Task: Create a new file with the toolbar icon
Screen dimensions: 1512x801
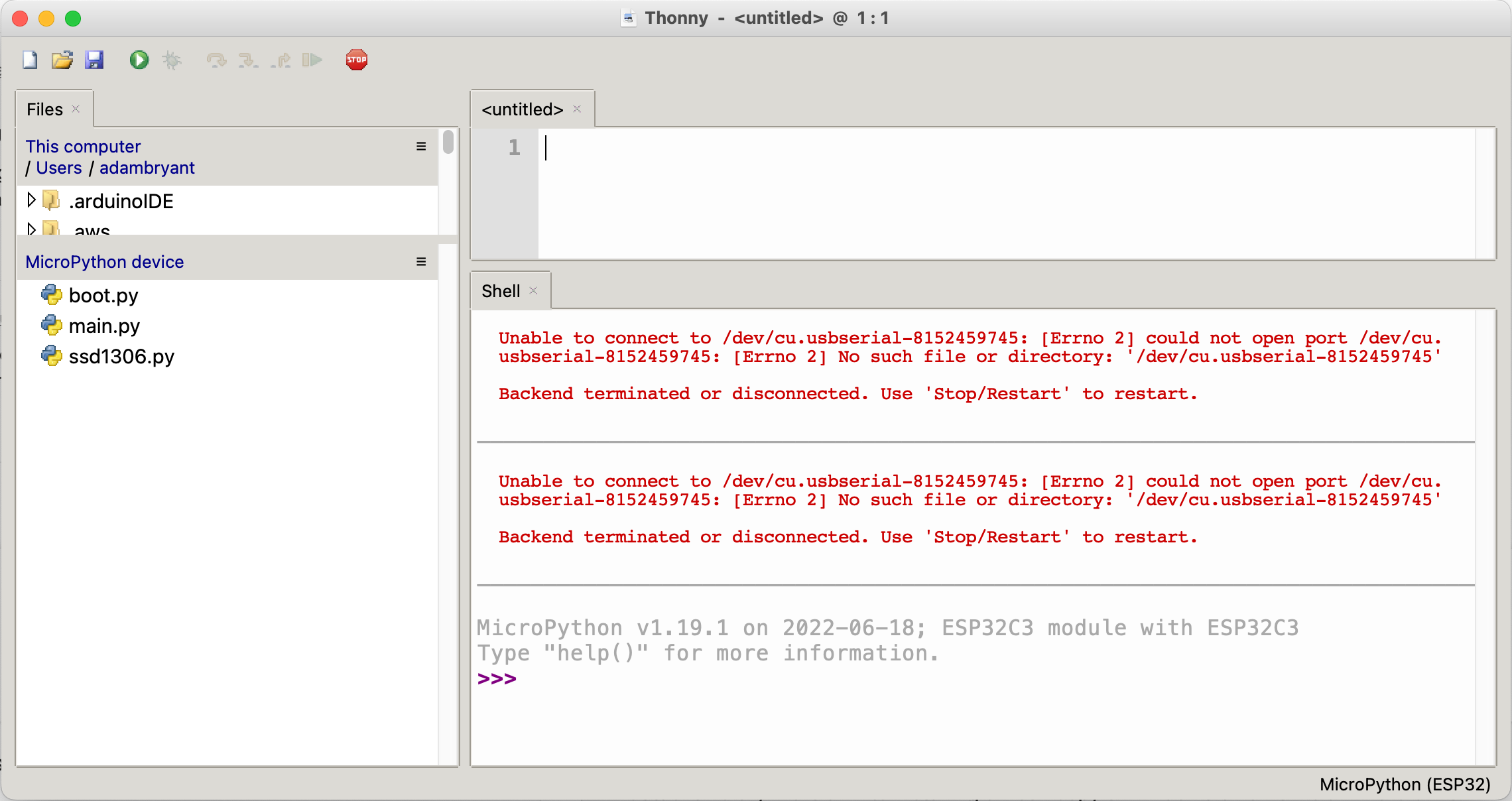Action: point(30,60)
